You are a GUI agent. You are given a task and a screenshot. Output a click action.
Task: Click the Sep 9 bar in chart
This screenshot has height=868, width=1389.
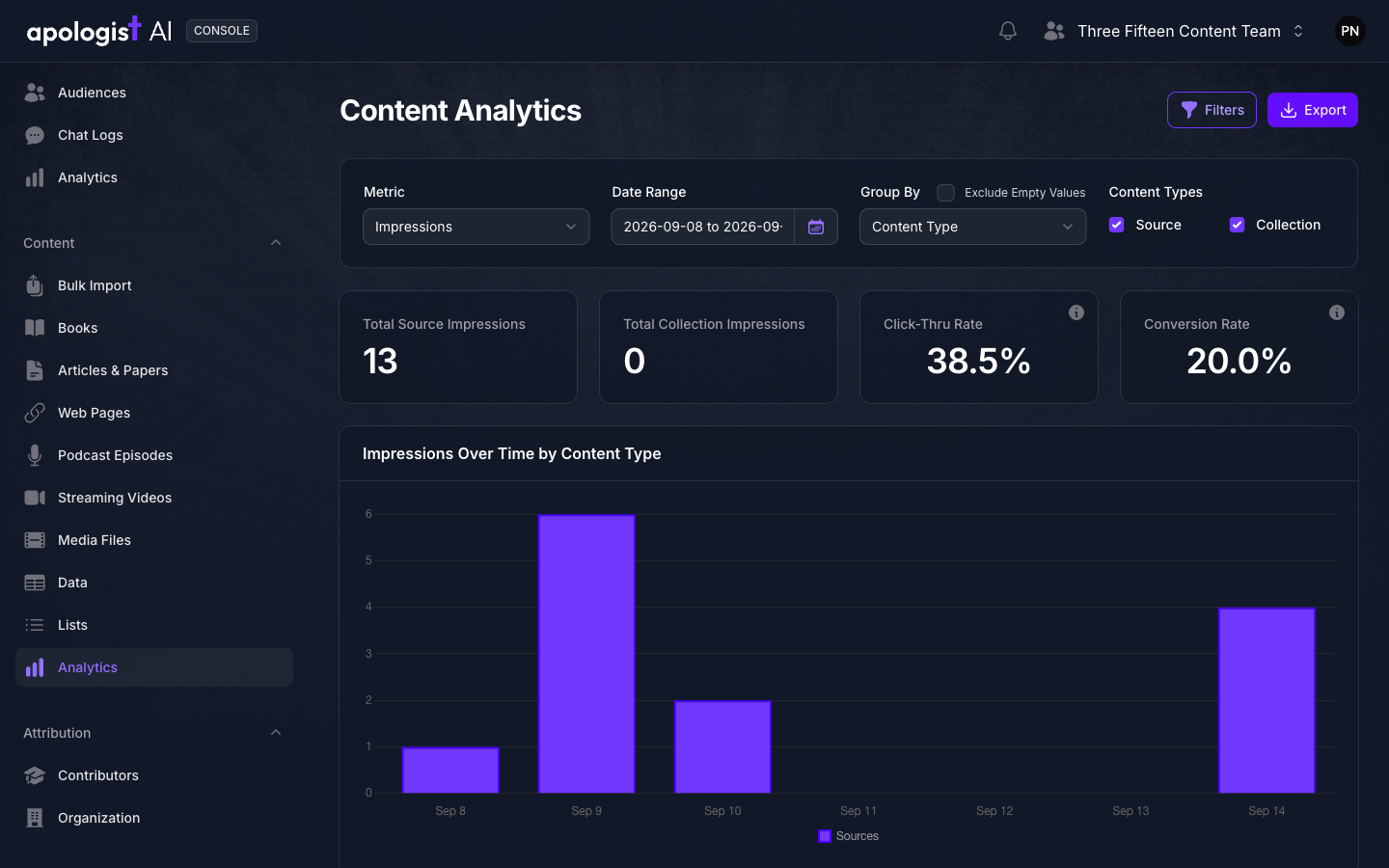point(586,654)
